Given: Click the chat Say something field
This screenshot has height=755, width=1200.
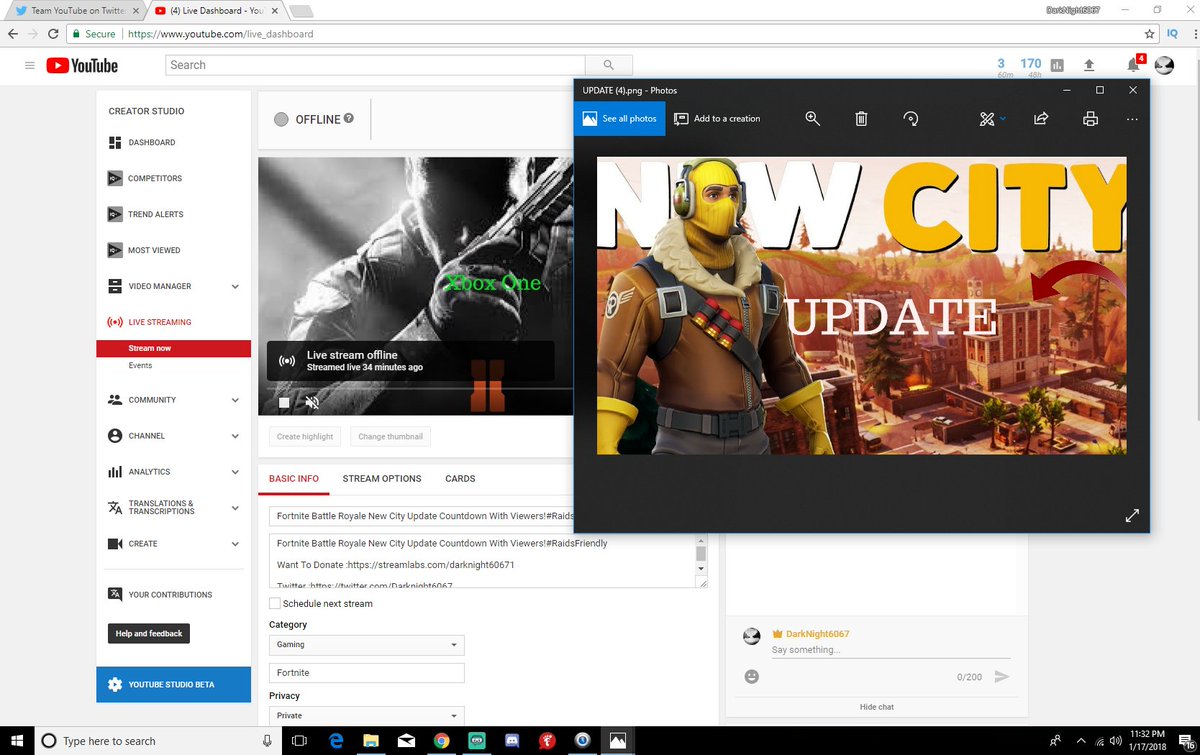Looking at the screenshot, I should pos(890,650).
